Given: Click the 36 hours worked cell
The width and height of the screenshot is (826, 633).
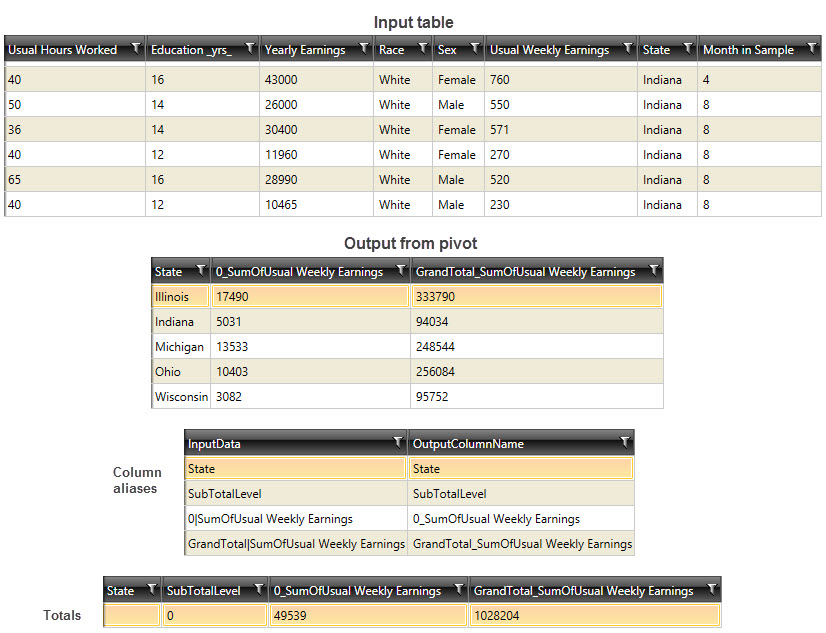Looking at the screenshot, I should pyautogui.click(x=75, y=130).
